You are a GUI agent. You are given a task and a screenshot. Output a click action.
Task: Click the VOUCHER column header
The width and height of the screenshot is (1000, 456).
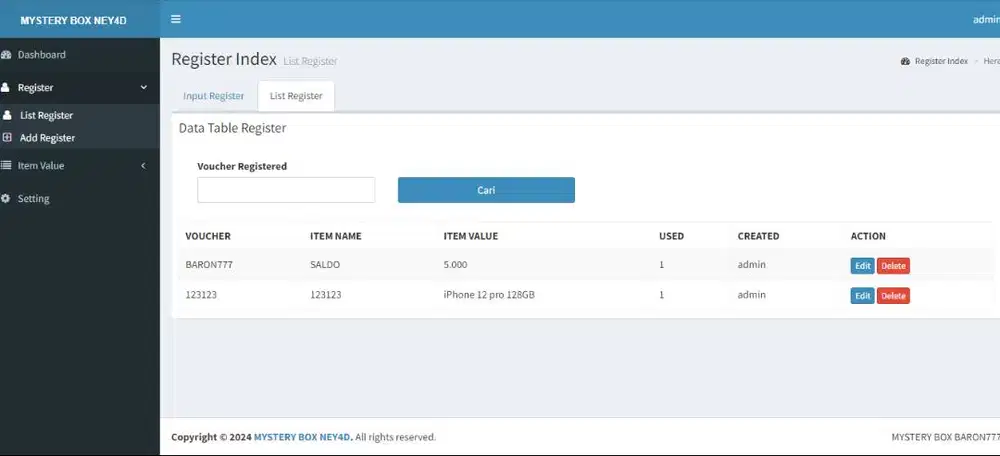tap(208, 236)
